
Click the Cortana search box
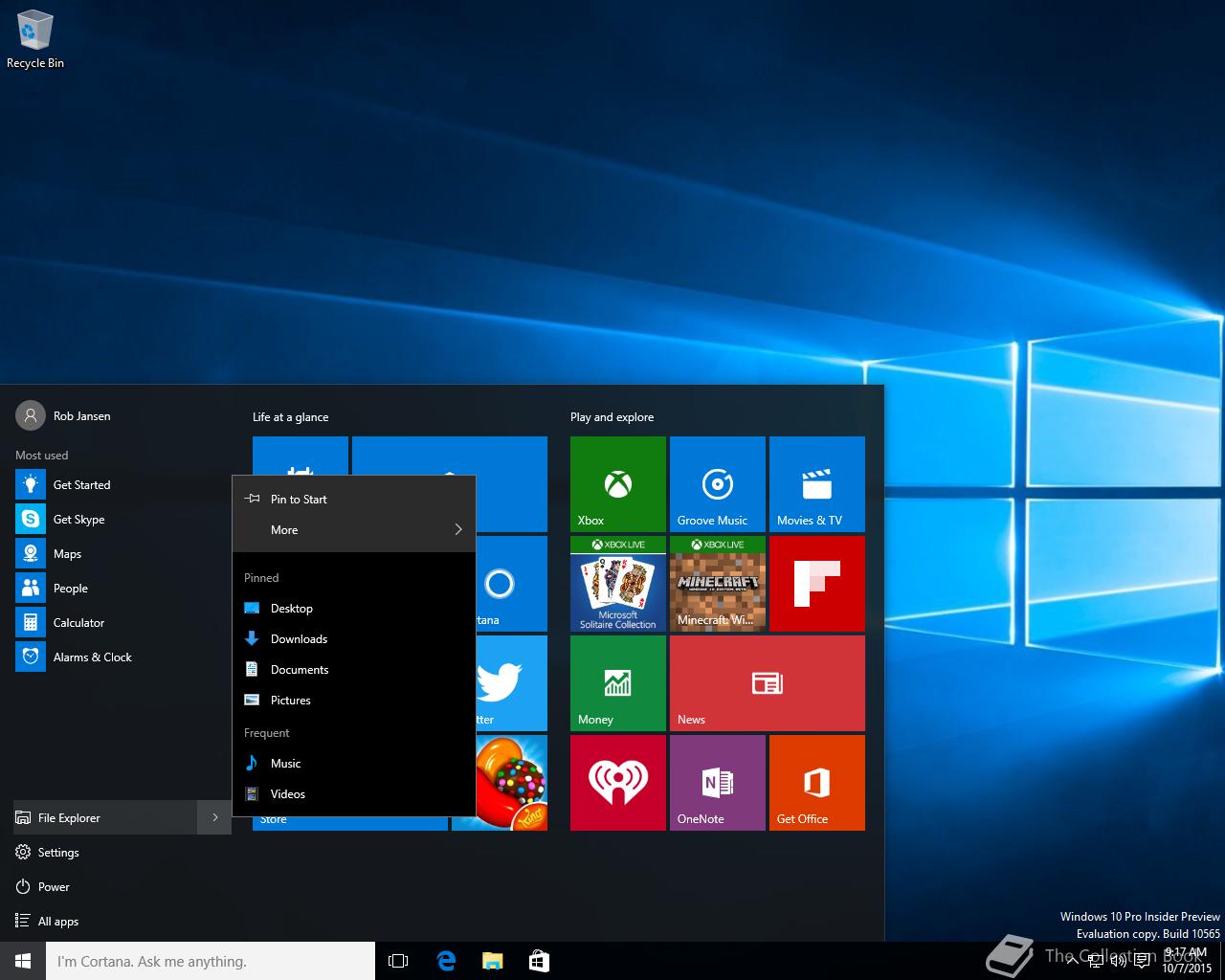[211, 961]
